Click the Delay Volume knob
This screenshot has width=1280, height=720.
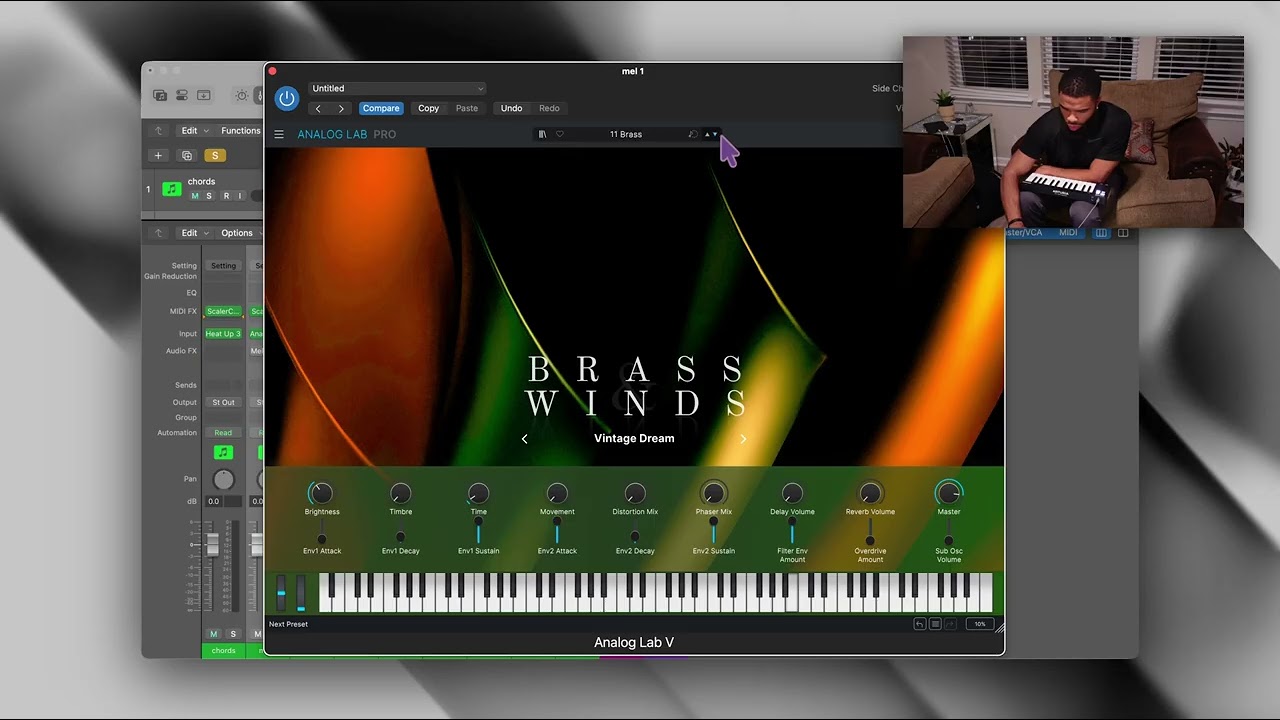[x=792, y=493]
